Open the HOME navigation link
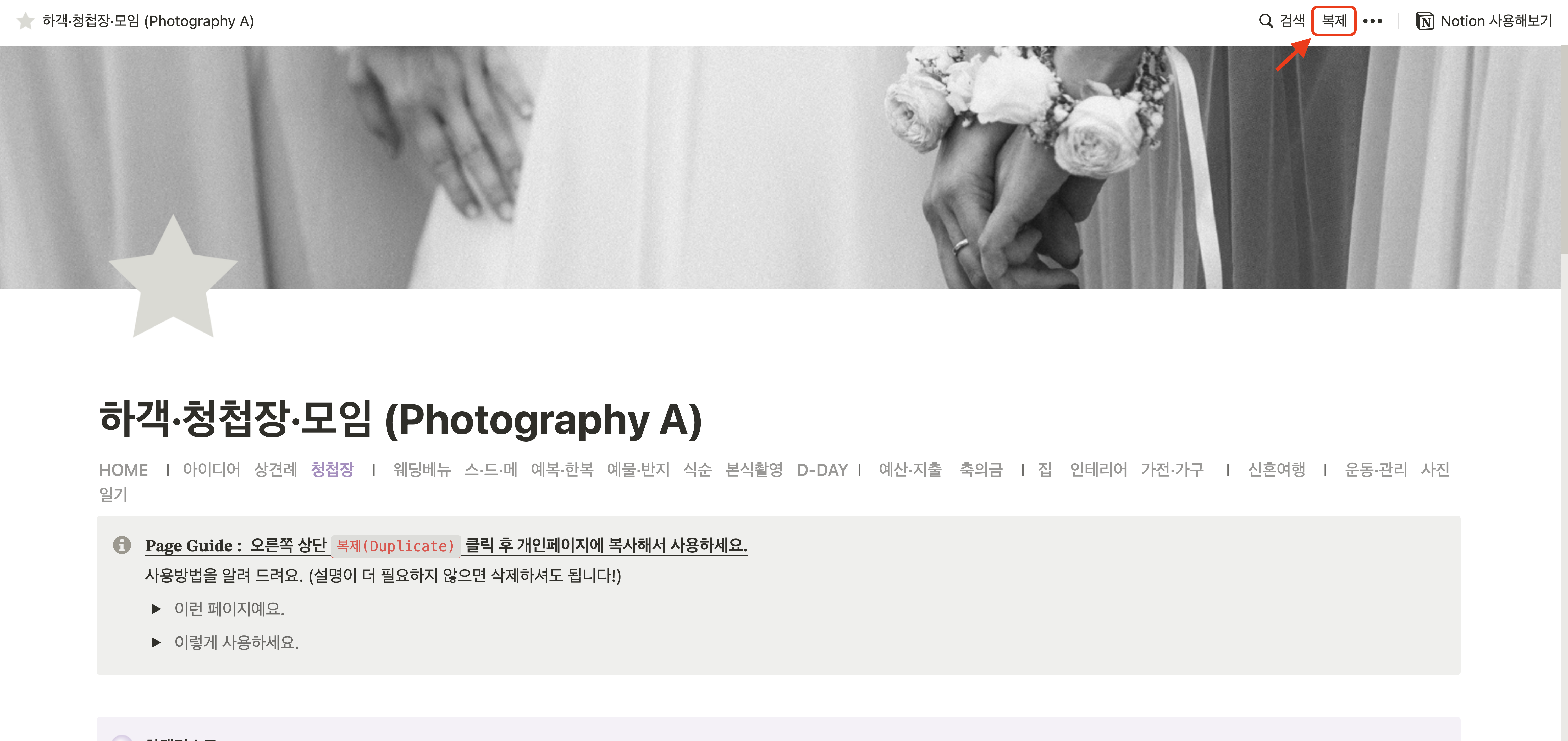The width and height of the screenshot is (1568, 741). (124, 470)
